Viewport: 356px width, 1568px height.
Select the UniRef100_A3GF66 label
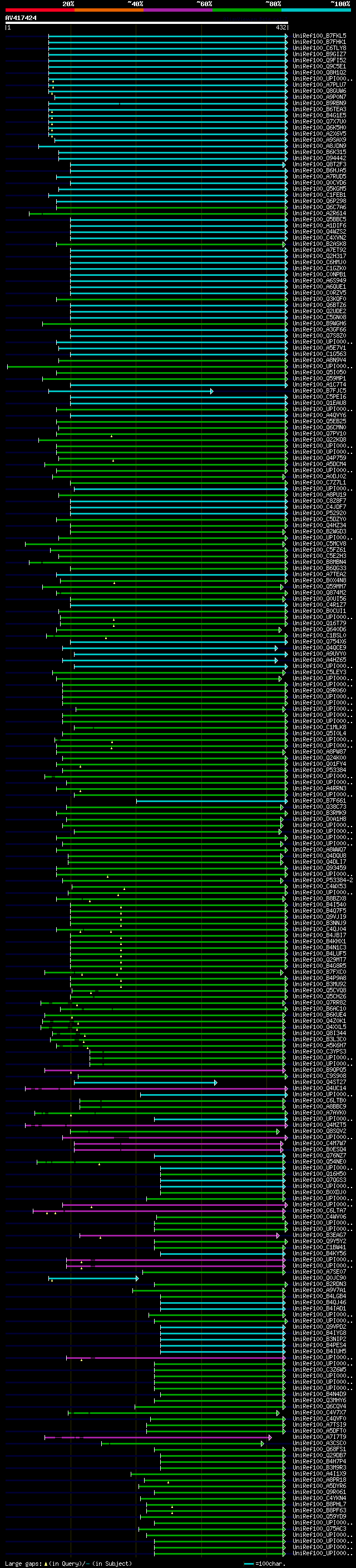[319, 329]
